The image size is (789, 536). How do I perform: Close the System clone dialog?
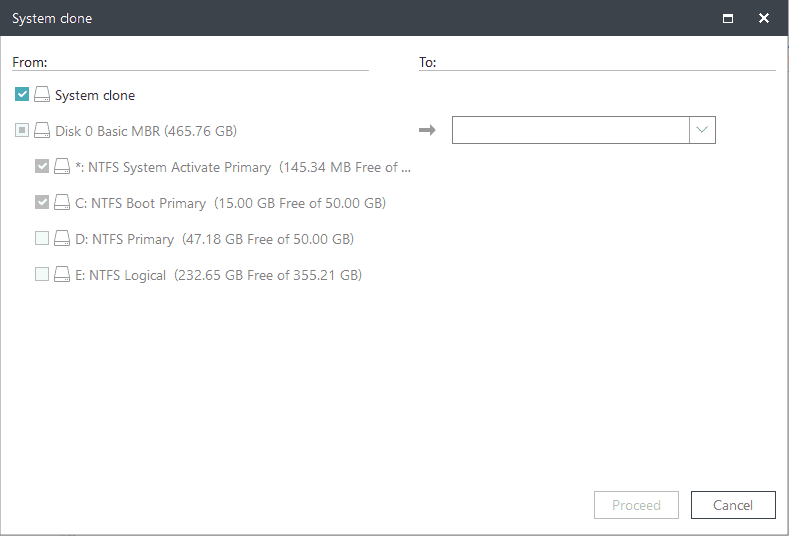click(x=764, y=18)
